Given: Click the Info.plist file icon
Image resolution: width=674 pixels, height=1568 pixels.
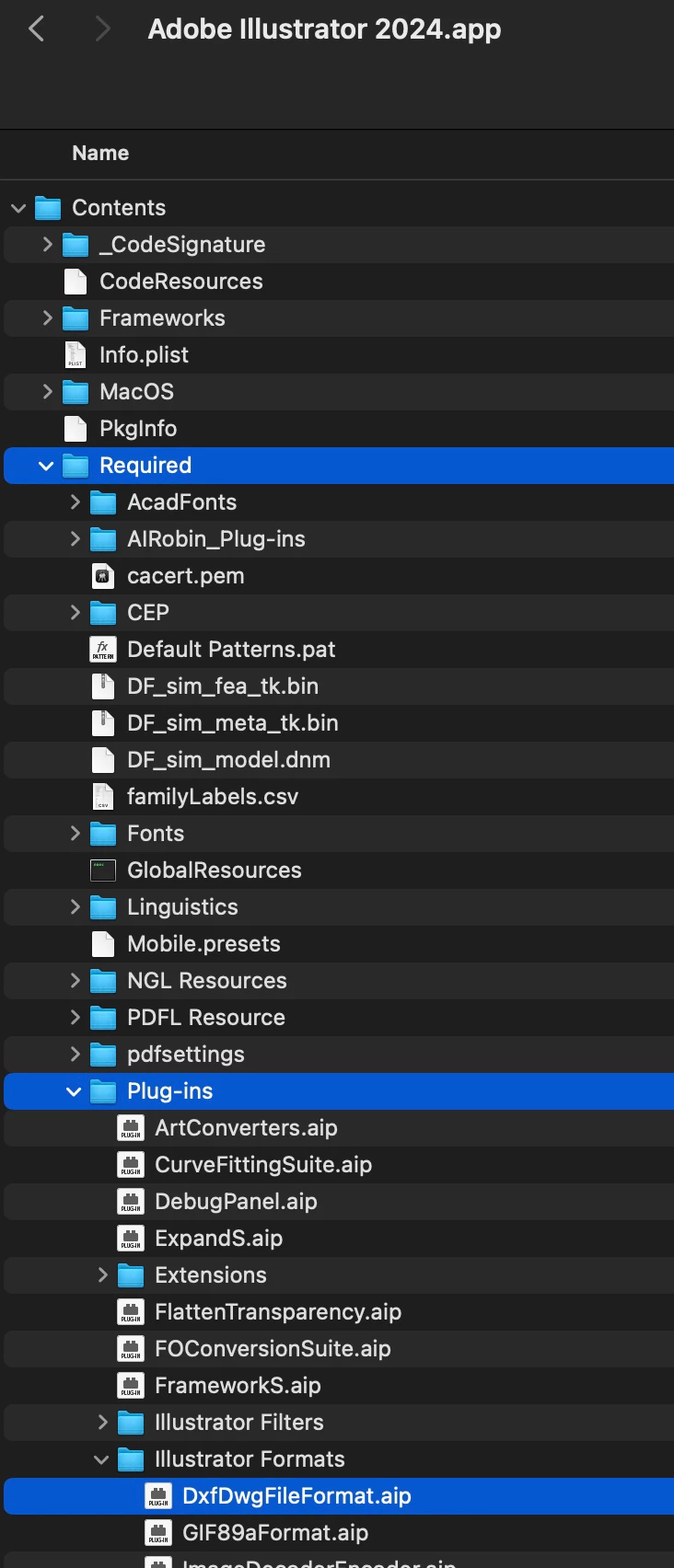Looking at the screenshot, I should (x=76, y=355).
